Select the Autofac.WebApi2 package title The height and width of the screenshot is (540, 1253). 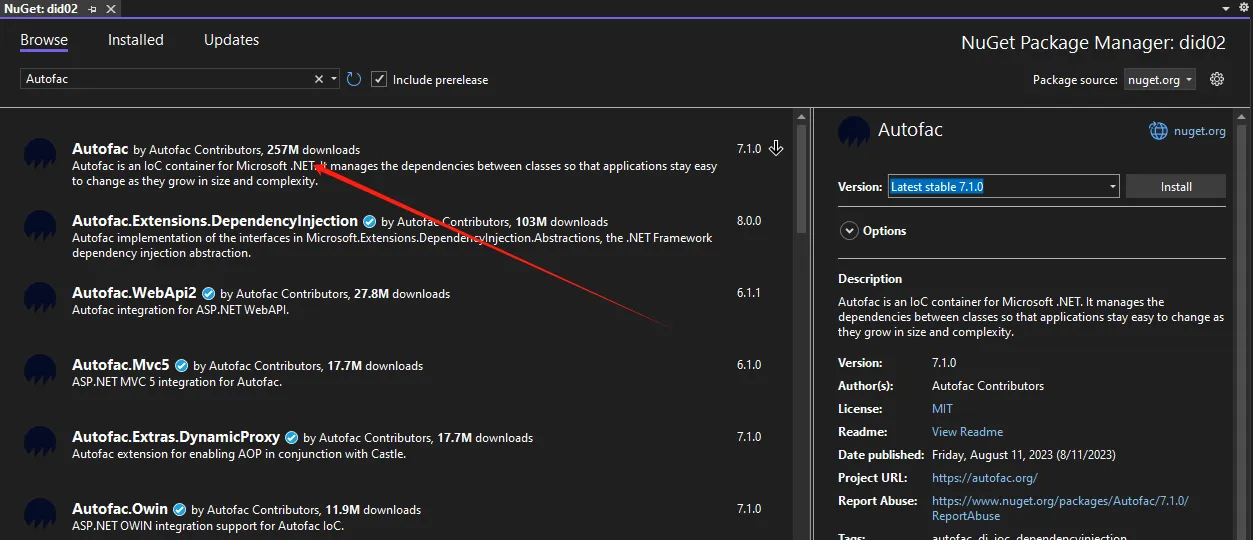click(x=134, y=293)
